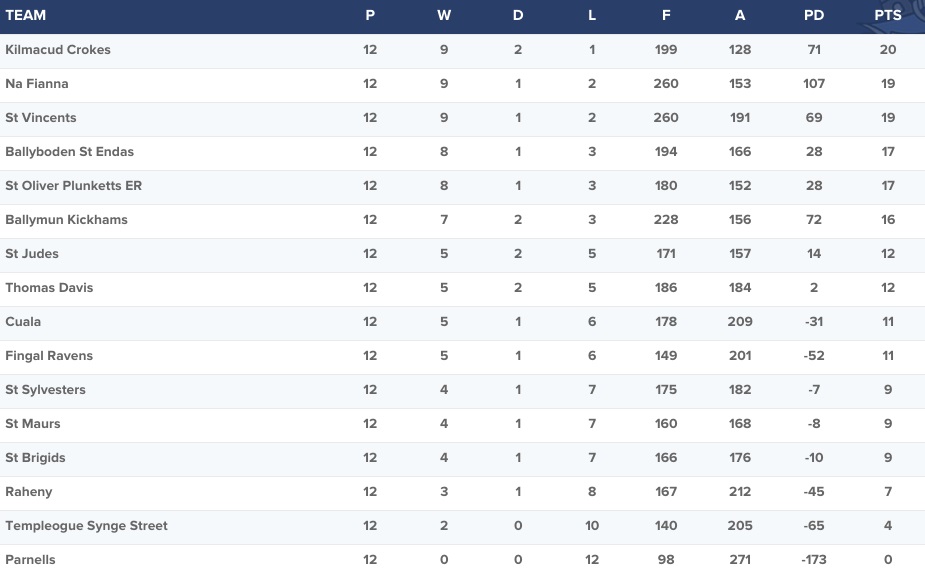
Task: Select the Cuala team name
Action: 23,321
